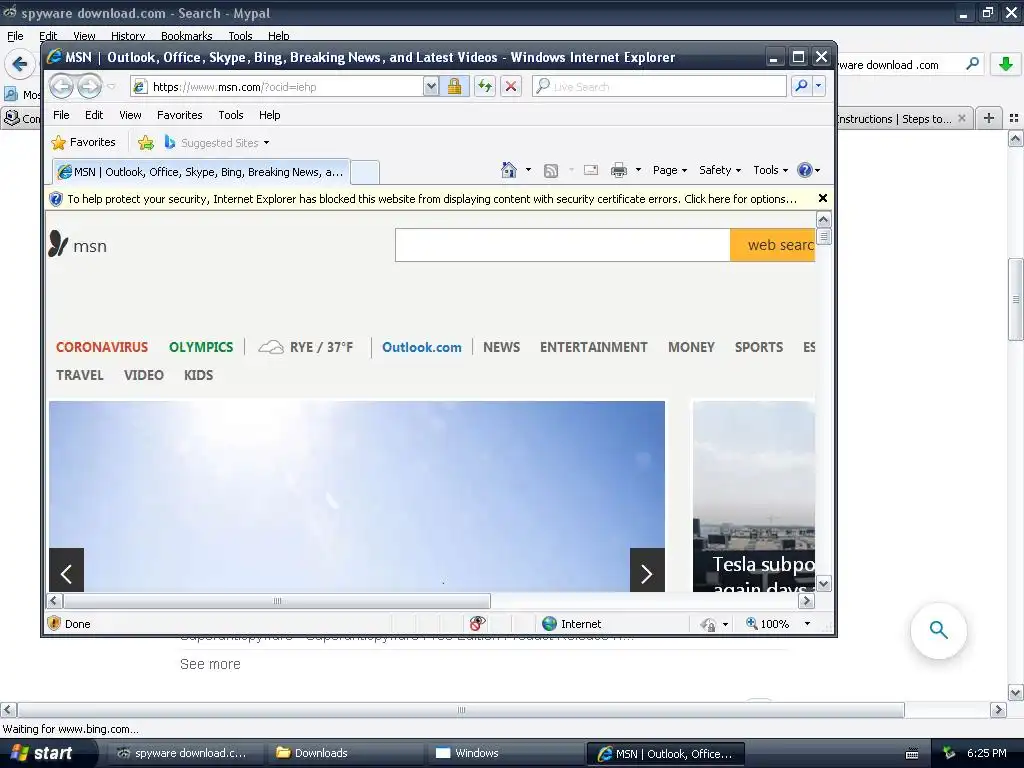Open IE Favorites menu
The image size is (1024, 768).
point(180,115)
